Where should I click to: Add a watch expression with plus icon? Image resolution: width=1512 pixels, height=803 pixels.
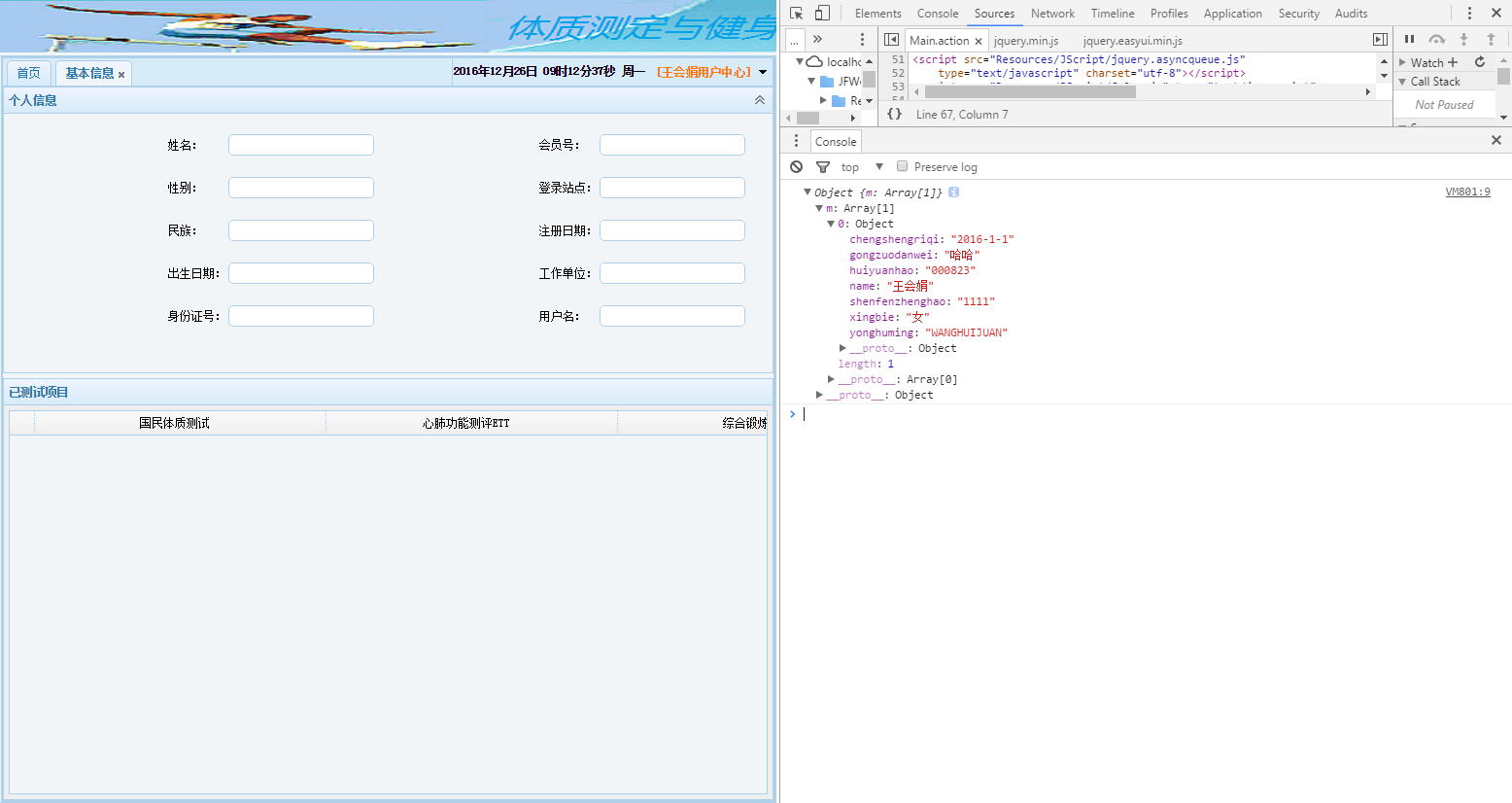pos(1453,62)
